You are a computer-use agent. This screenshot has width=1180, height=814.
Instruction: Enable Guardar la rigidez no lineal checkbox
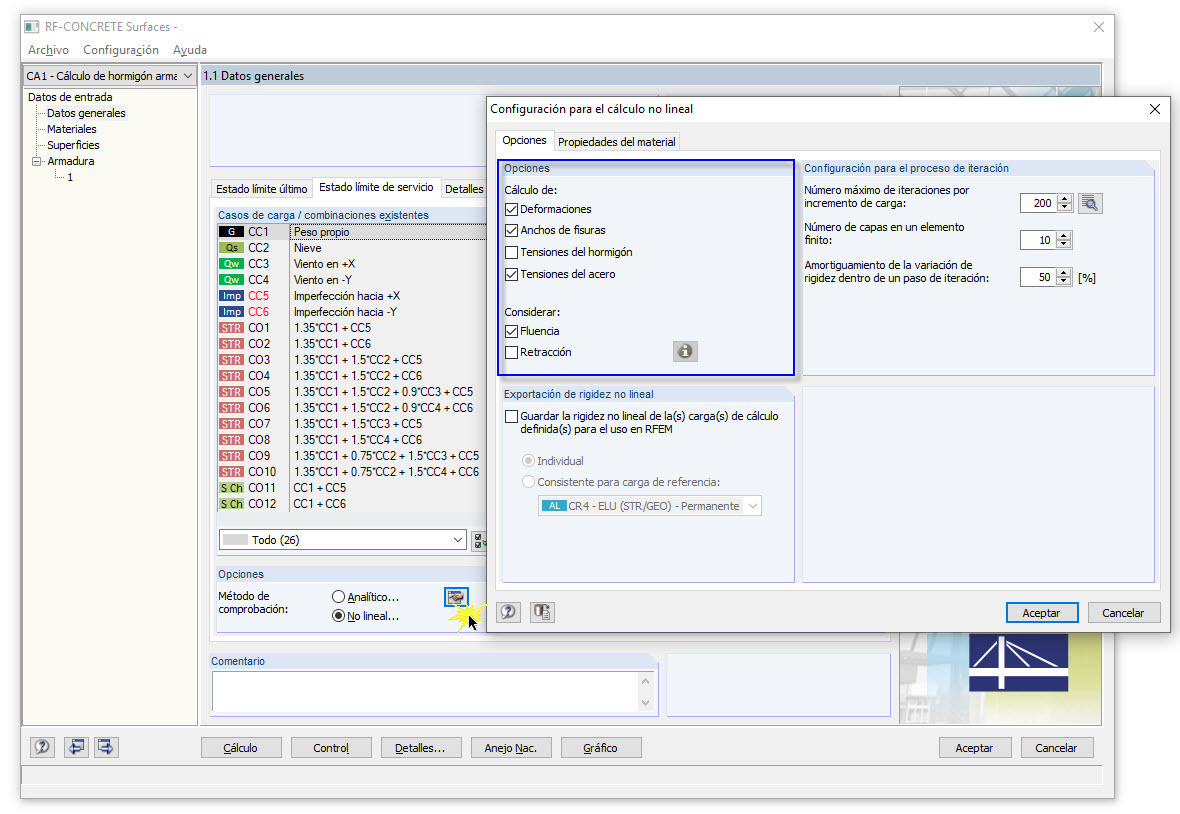[x=512, y=416]
